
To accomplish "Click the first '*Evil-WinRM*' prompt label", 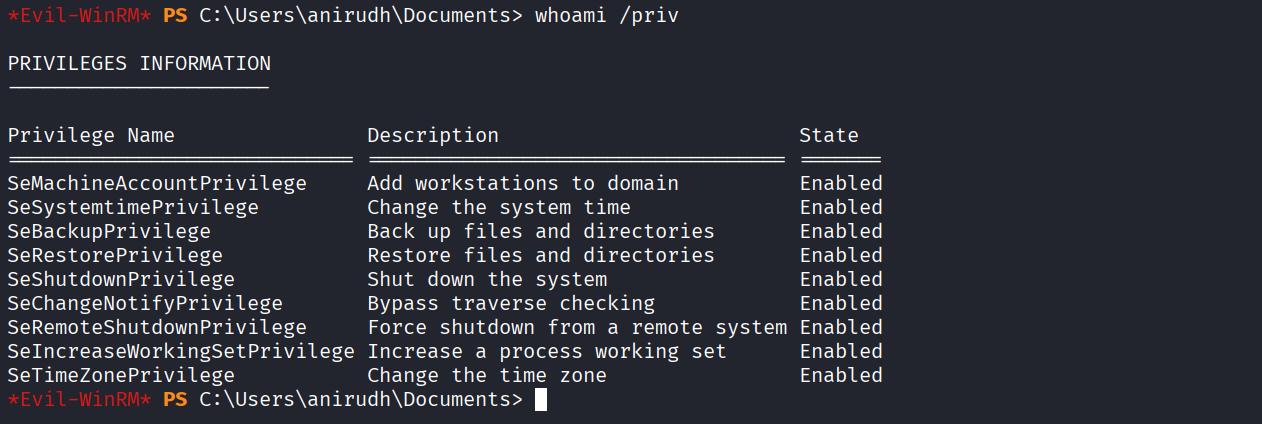I will click(x=79, y=16).
